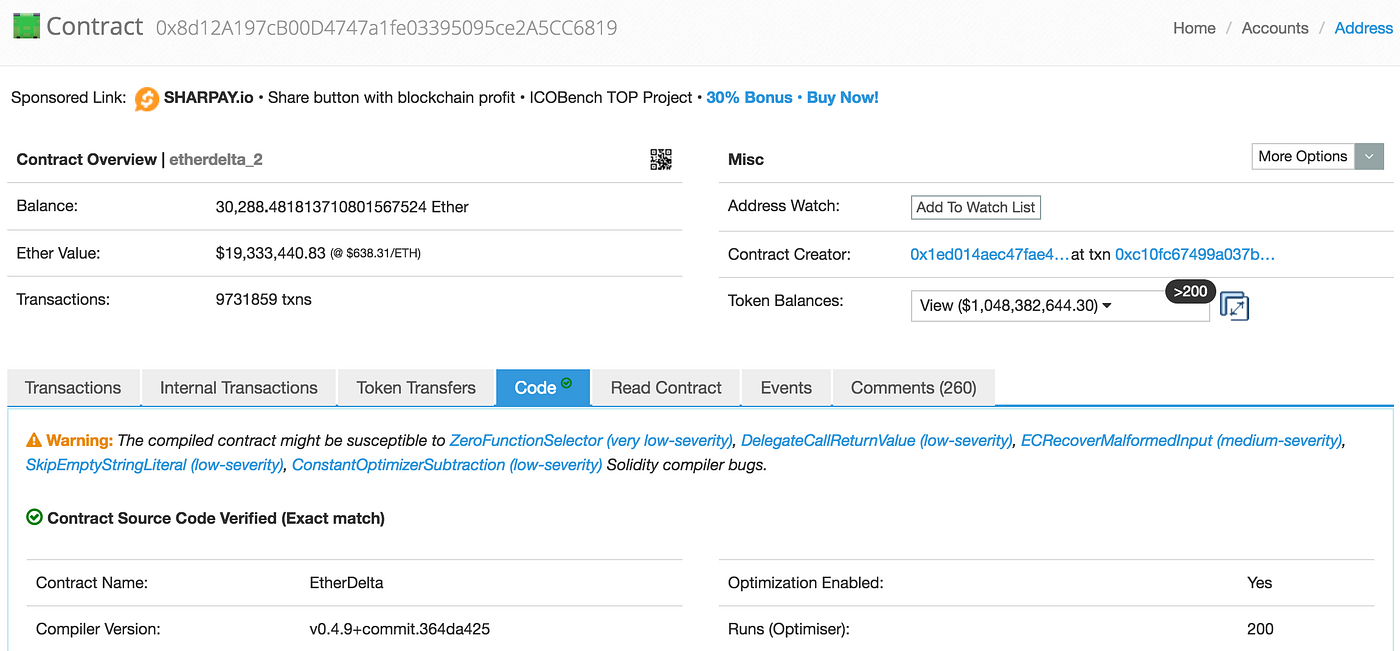Click the >200 token count badge
The height and width of the screenshot is (651, 1400).
point(1190,292)
